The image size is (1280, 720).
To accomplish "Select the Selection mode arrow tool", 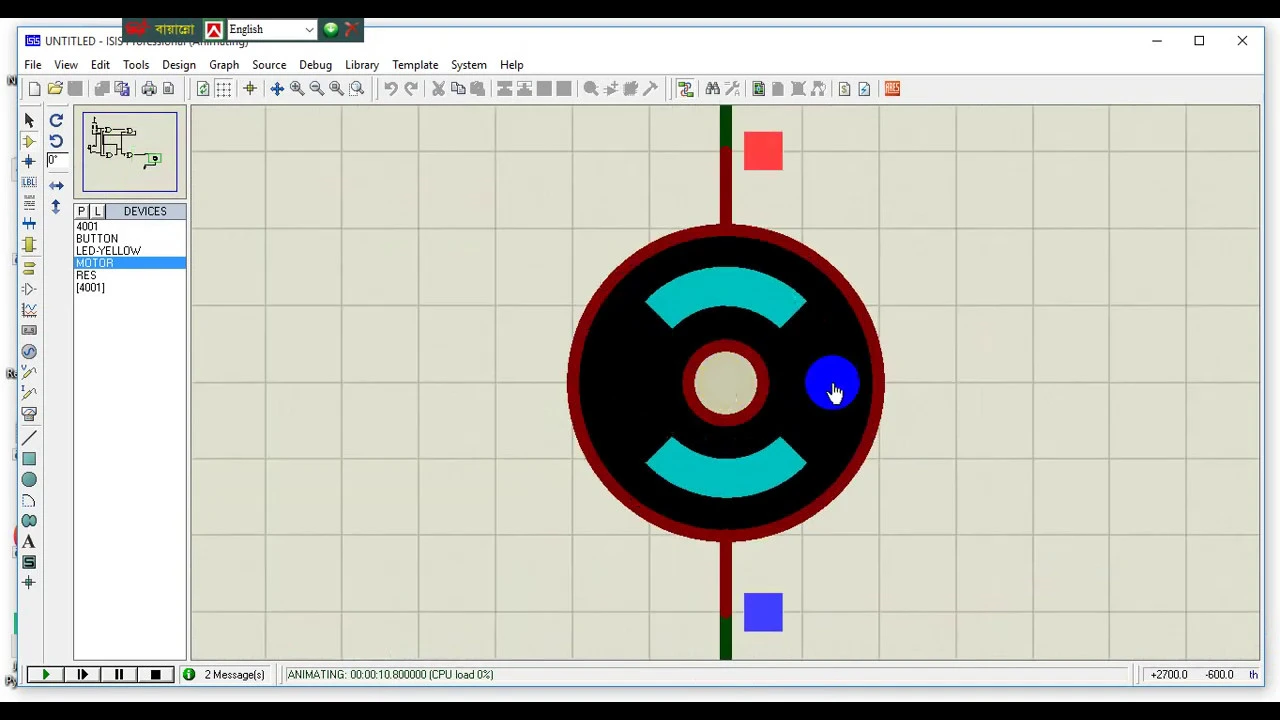I will point(29,120).
